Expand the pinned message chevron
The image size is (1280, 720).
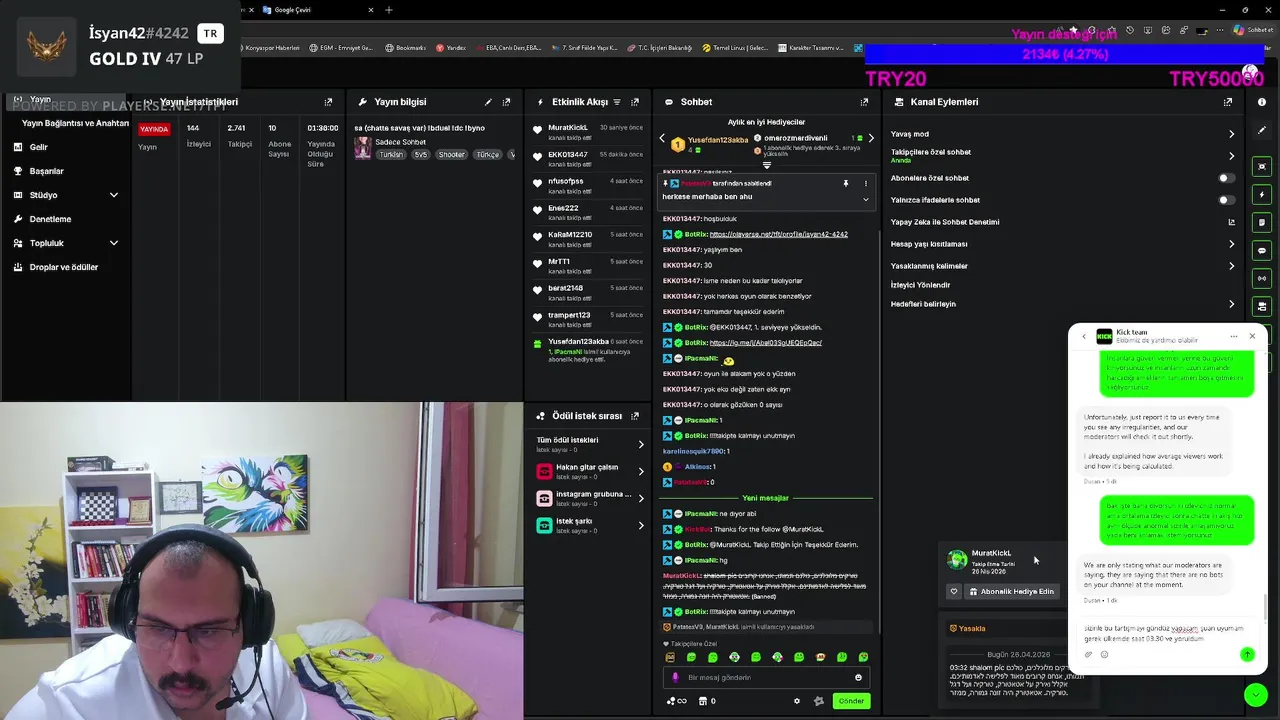(x=866, y=199)
